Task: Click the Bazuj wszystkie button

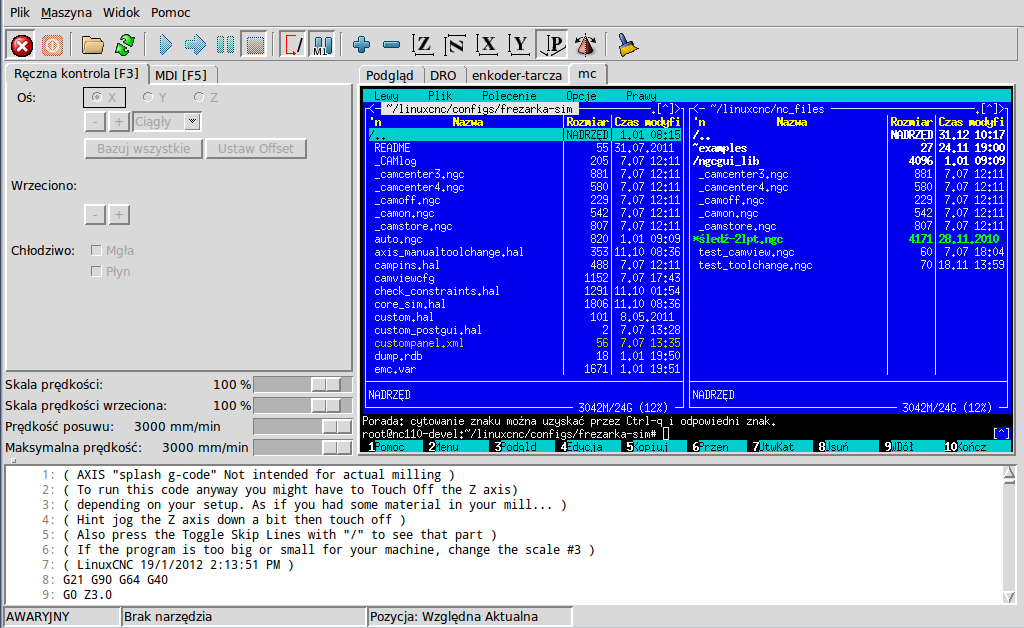Action: [144, 148]
